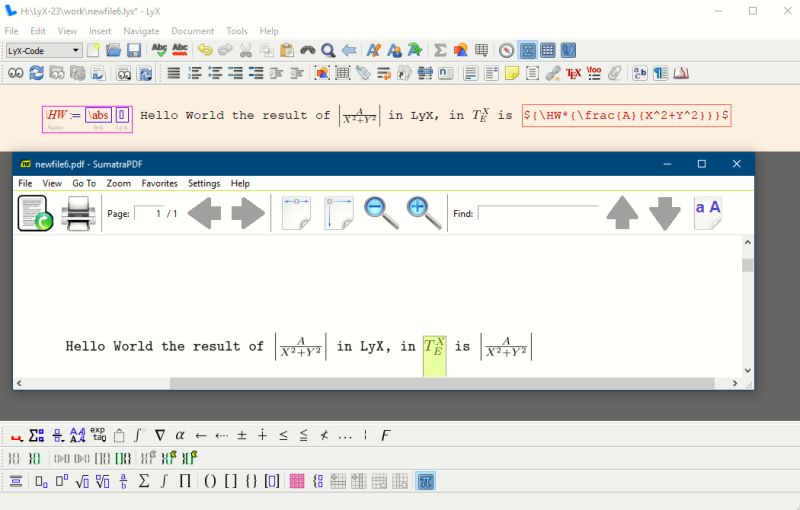Screen dimensions: 800x510
Task: Open the Insert menu in LyX
Action: click(x=100, y=31)
